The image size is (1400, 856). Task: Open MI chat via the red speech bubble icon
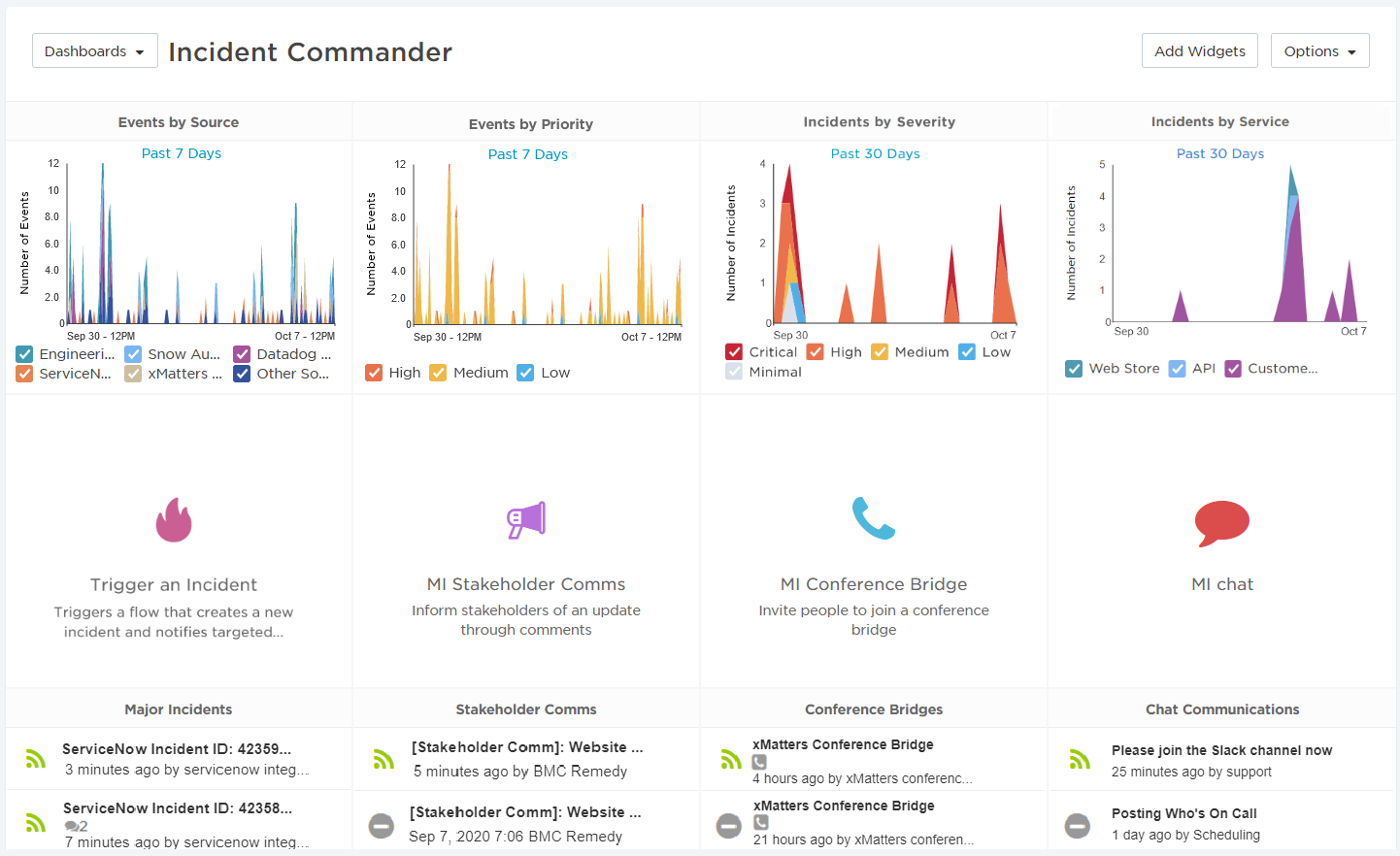[x=1221, y=520]
